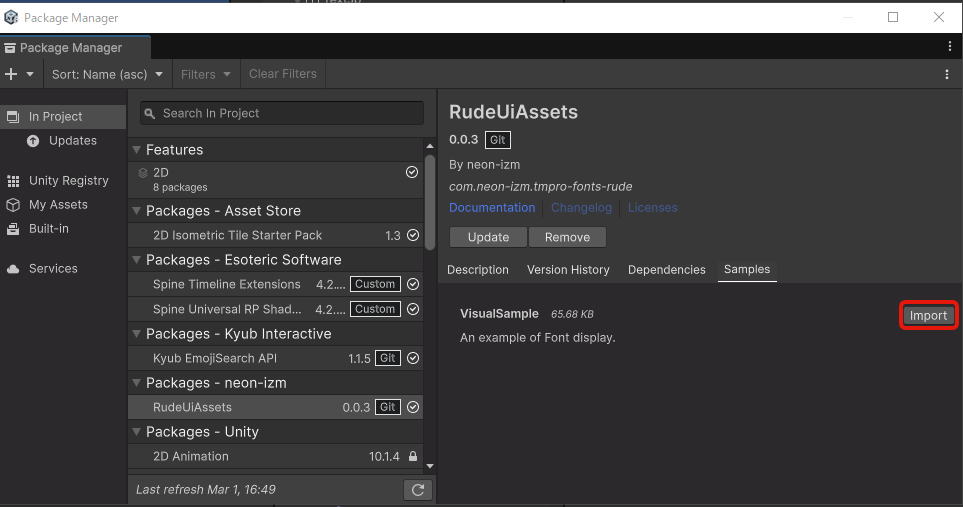Open the Package Manager toolbar kebab menu
Screen dimensions: 963x507
946,74
